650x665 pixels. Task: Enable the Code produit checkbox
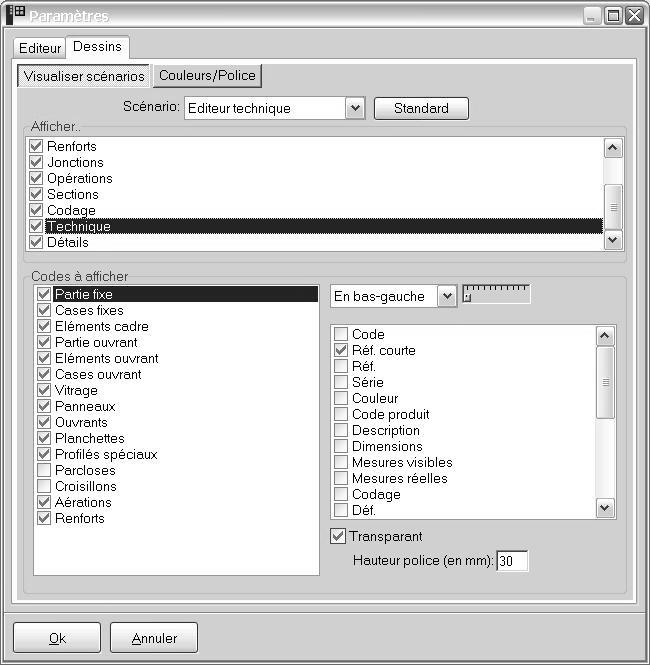point(341,414)
